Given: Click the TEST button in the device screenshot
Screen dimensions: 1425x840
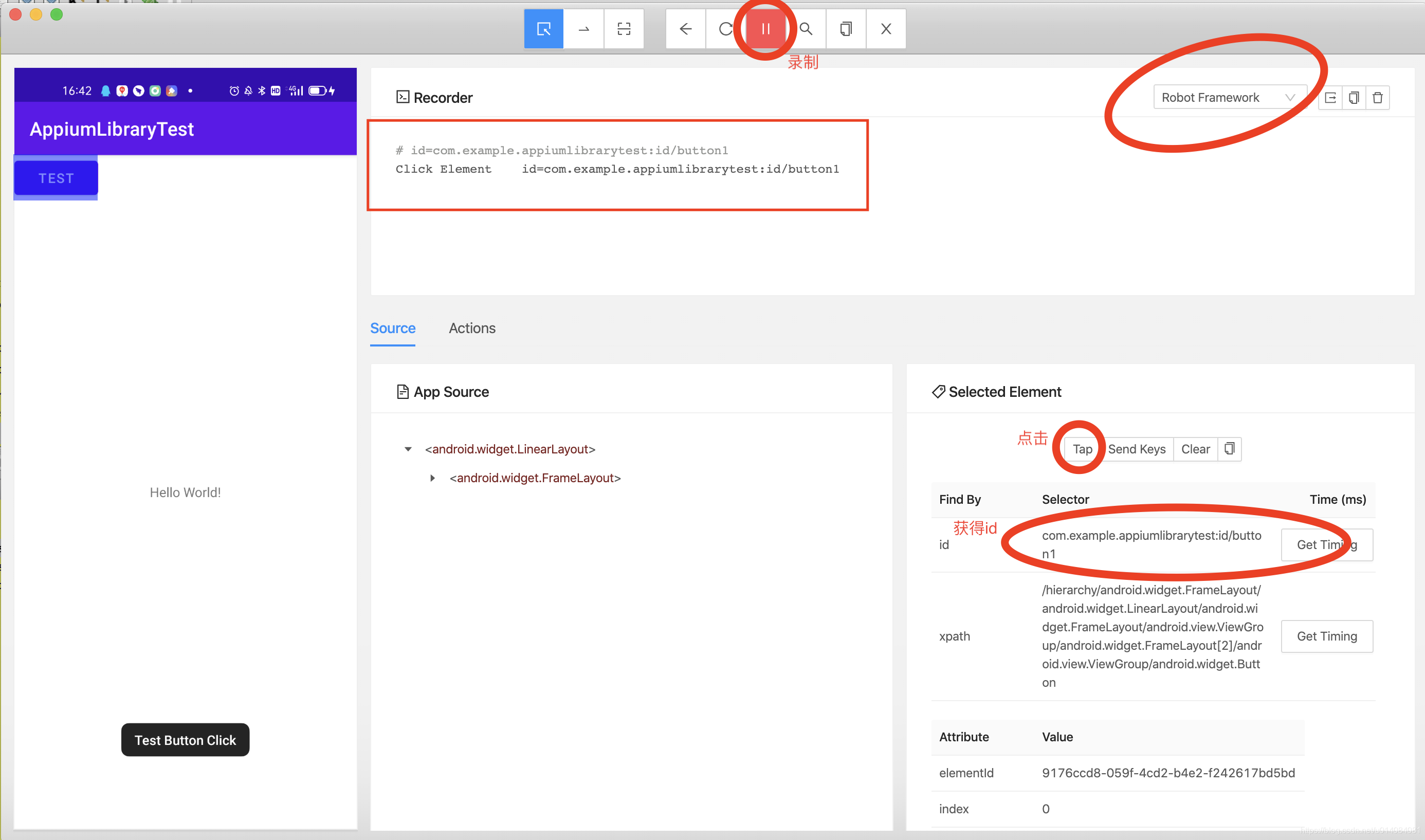Looking at the screenshot, I should pos(56,178).
